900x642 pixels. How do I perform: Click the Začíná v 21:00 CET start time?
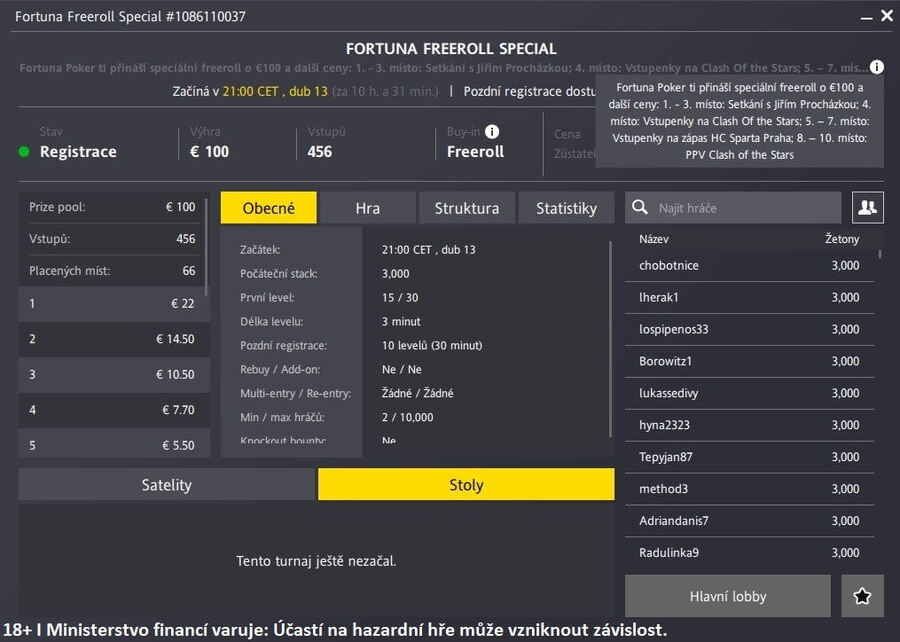[x=250, y=92]
